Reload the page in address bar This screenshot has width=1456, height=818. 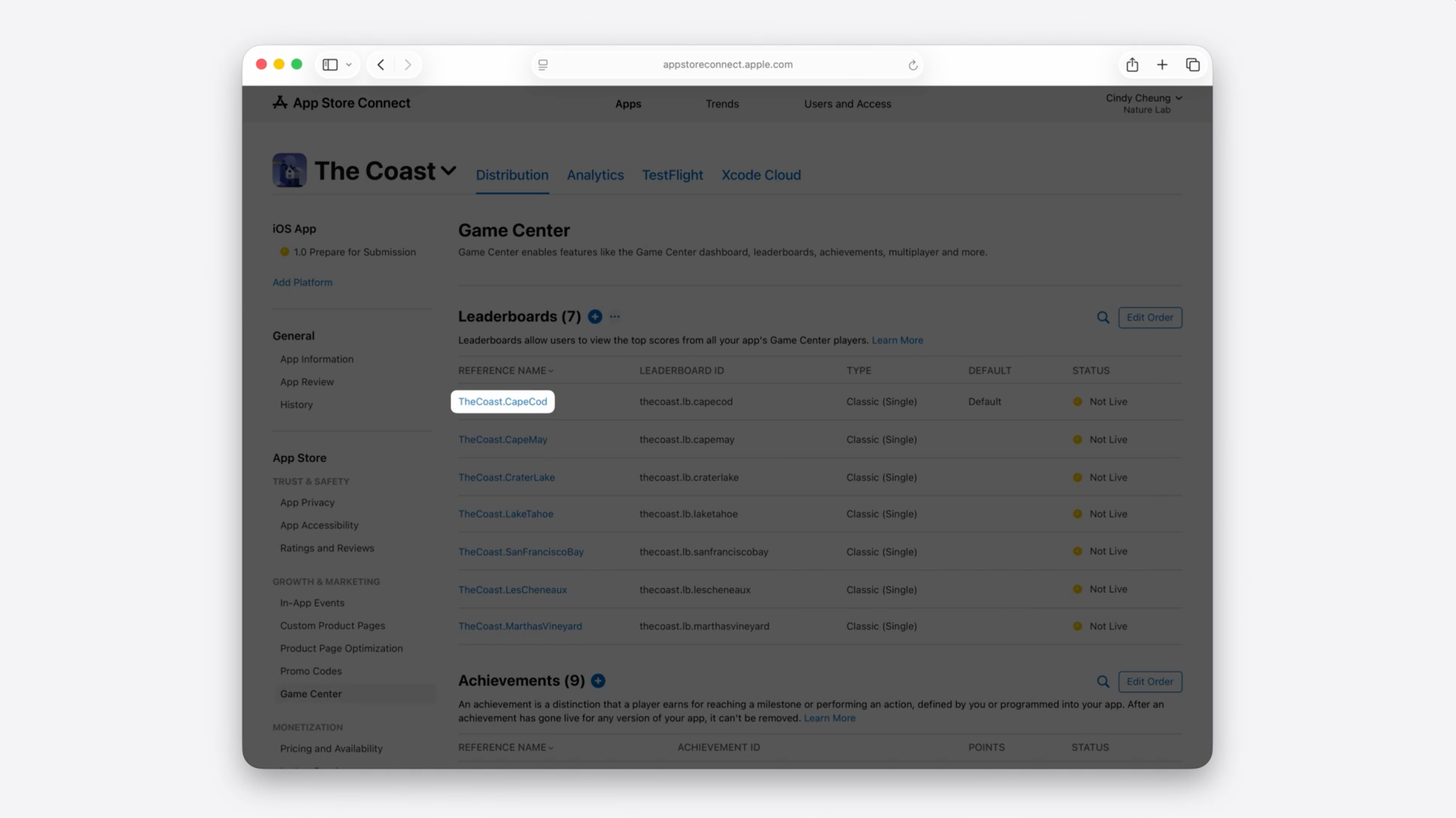912,65
